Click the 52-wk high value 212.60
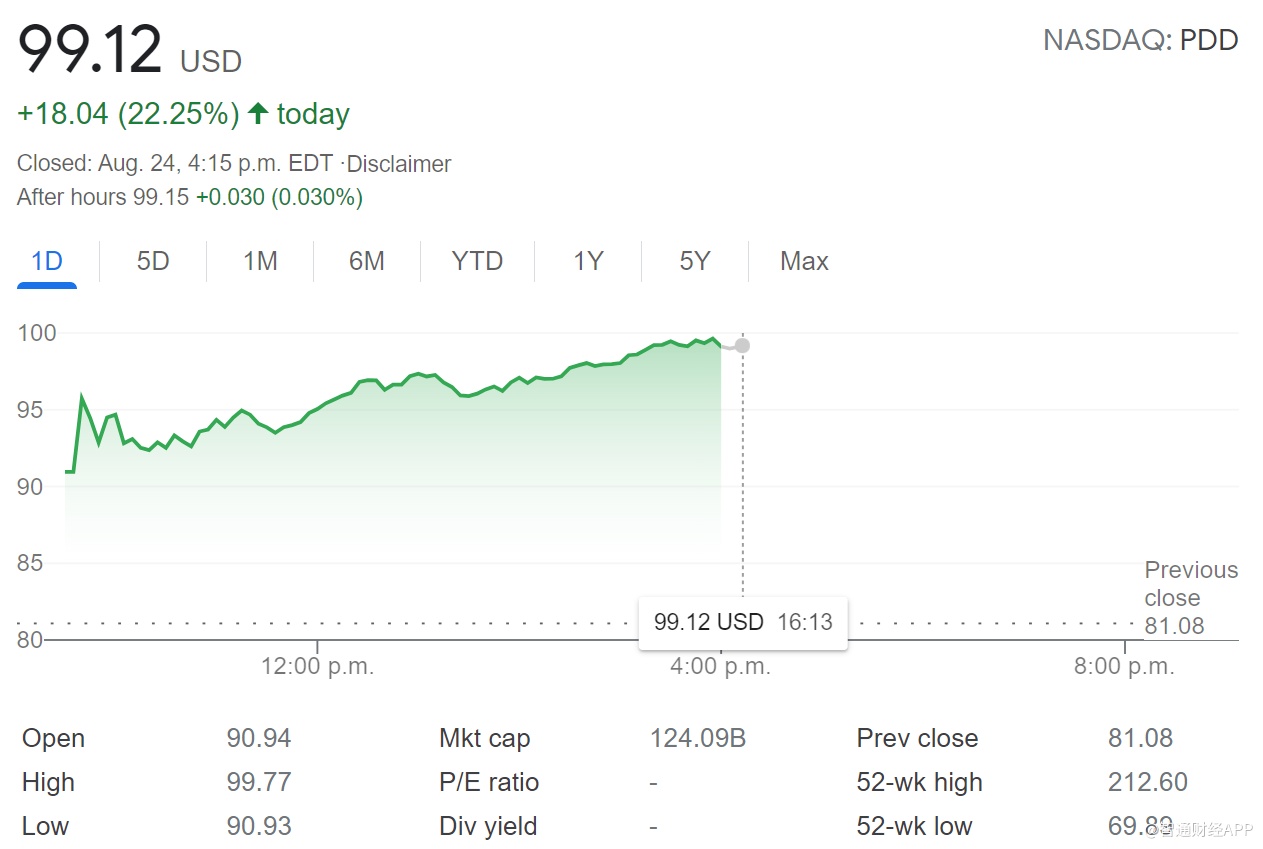 (1147, 783)
